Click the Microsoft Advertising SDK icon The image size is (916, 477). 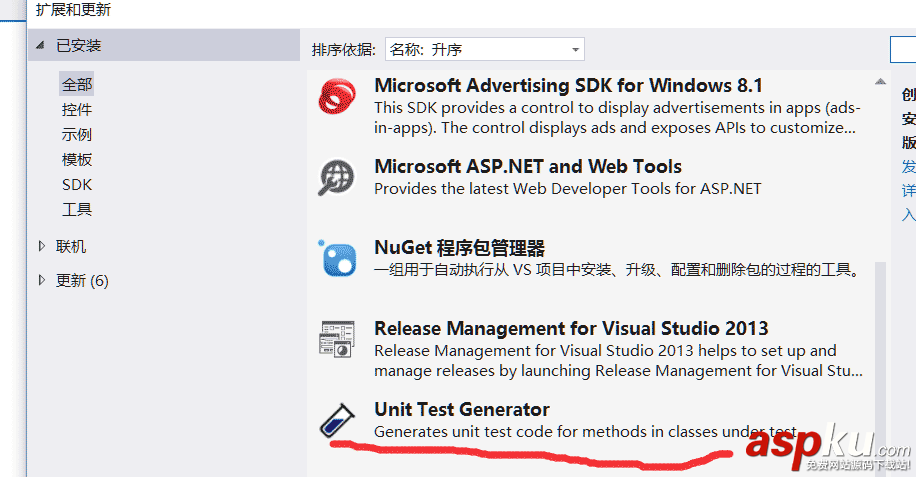(x=337, y=97)
